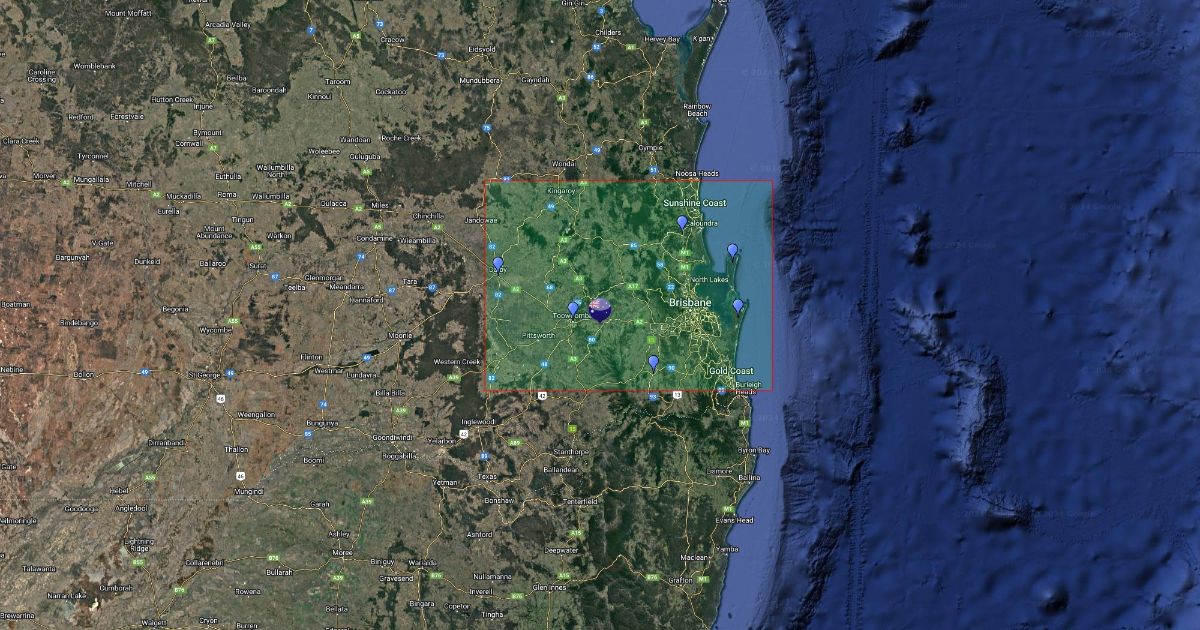Select the Arcadia Valley label
1200x630 pixels.
pyautogui.click(x=227, y=23)
